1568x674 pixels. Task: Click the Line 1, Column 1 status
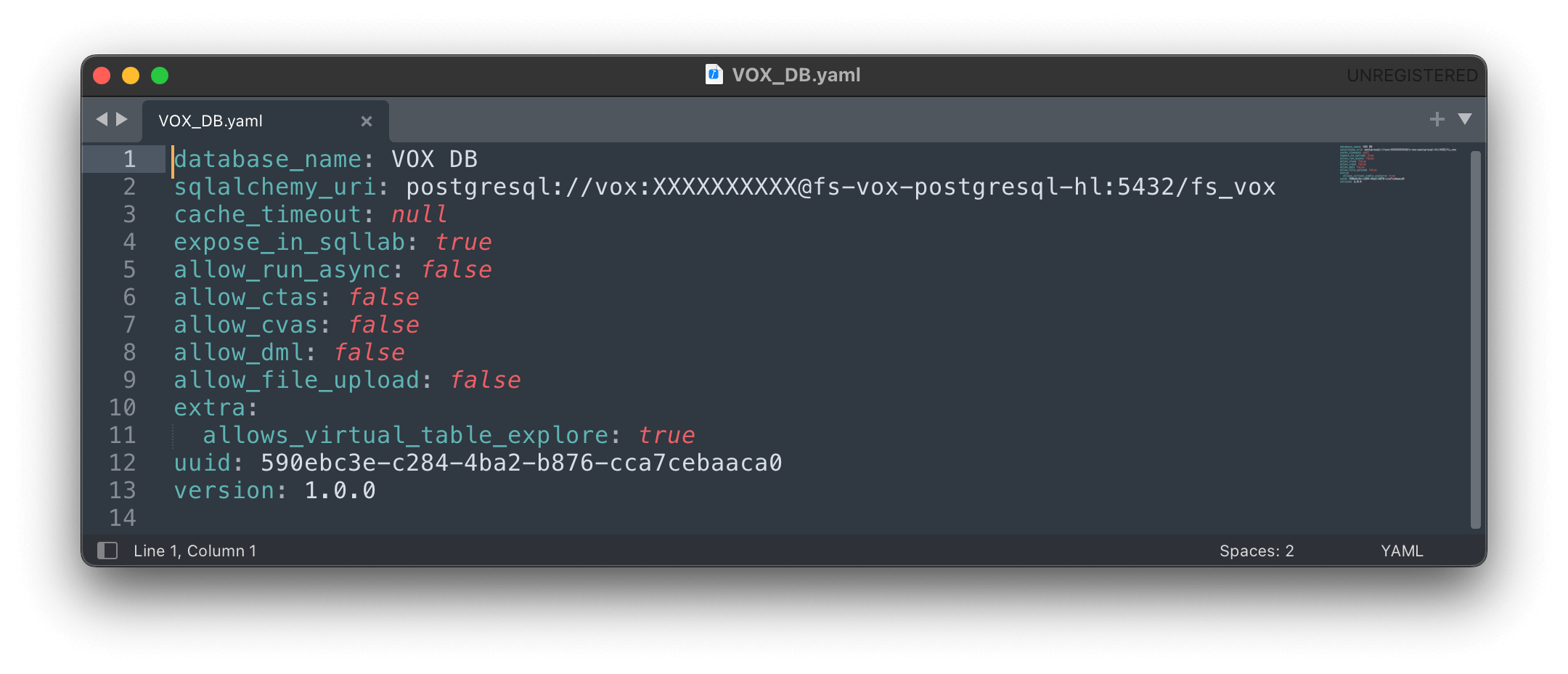(x=195, y=551)
